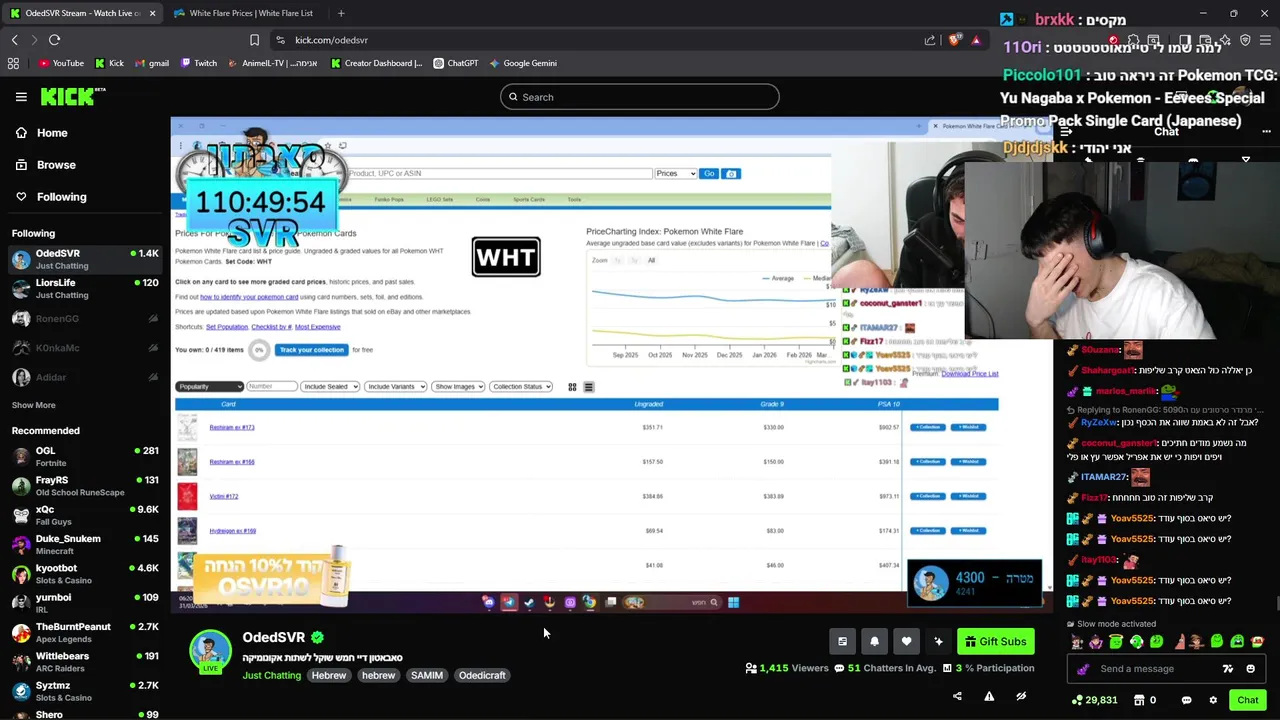The image size is (1280, 720).
Task: Share the stream via share icon
Action: pyautogui.click(x=957, y=696)
